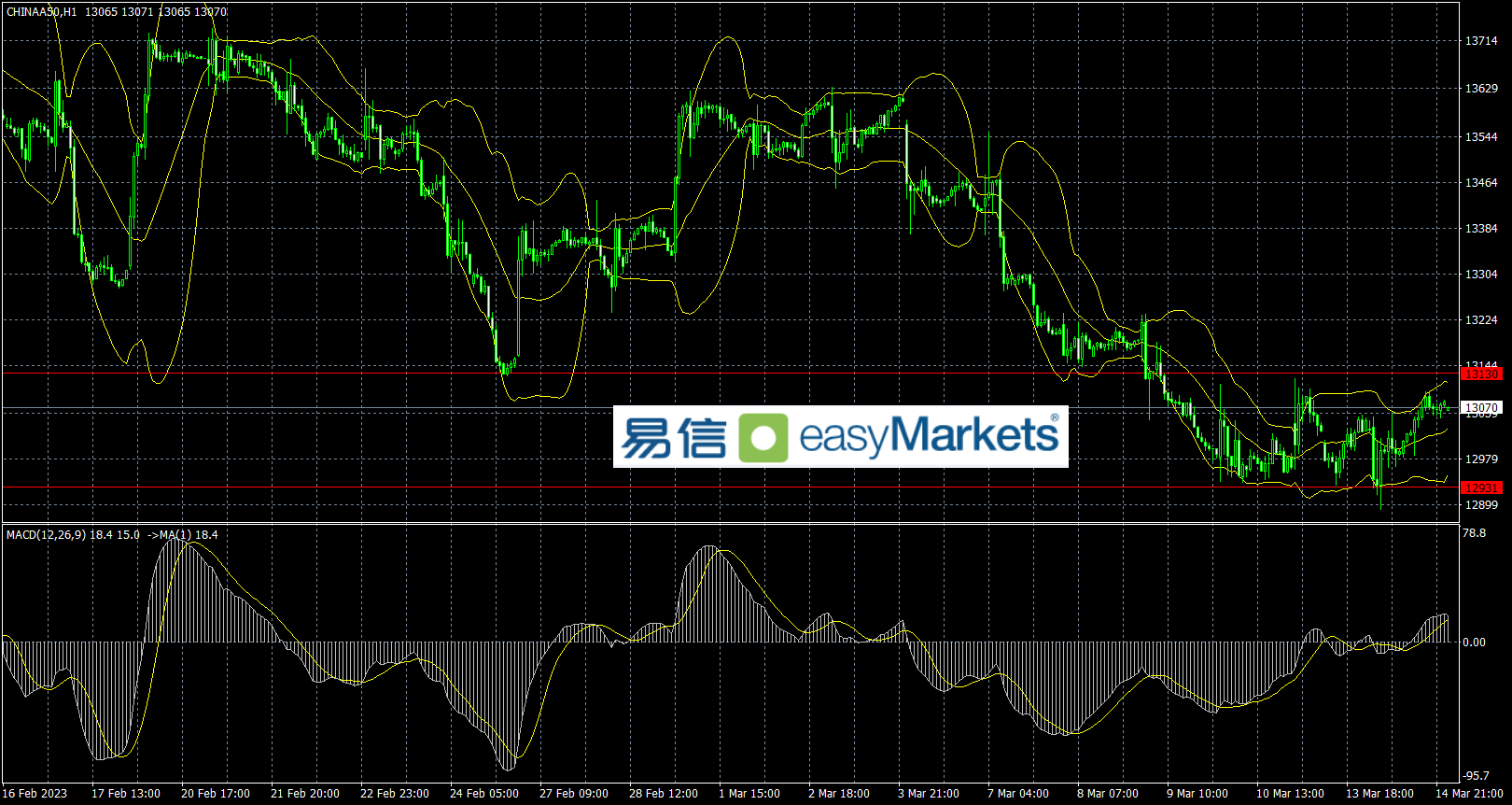Click the 13629 price axis label
Screen dimensions: 1512x805
[x=1481, y=89]
